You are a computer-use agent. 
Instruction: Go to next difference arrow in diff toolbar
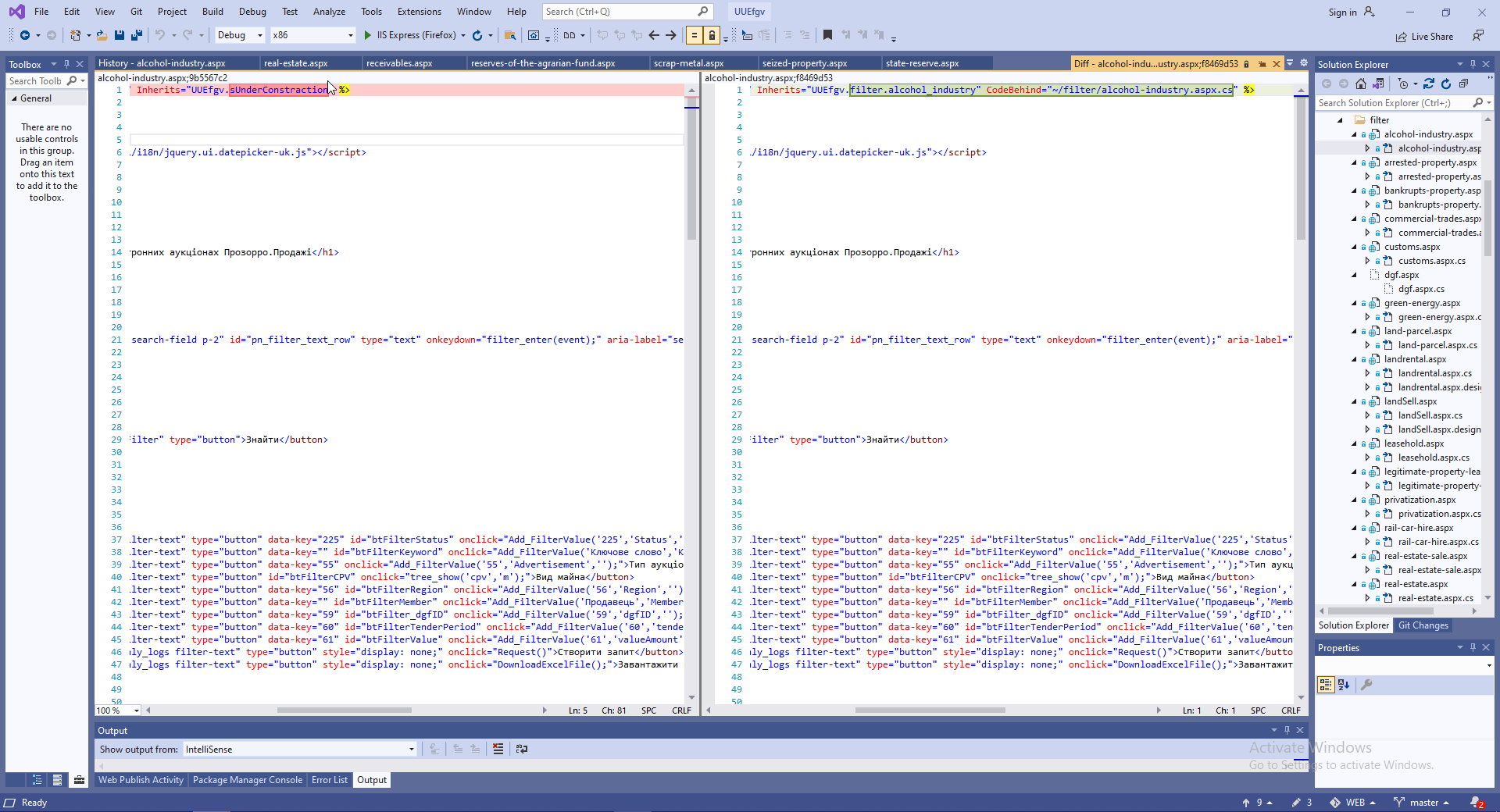[671, 35]
